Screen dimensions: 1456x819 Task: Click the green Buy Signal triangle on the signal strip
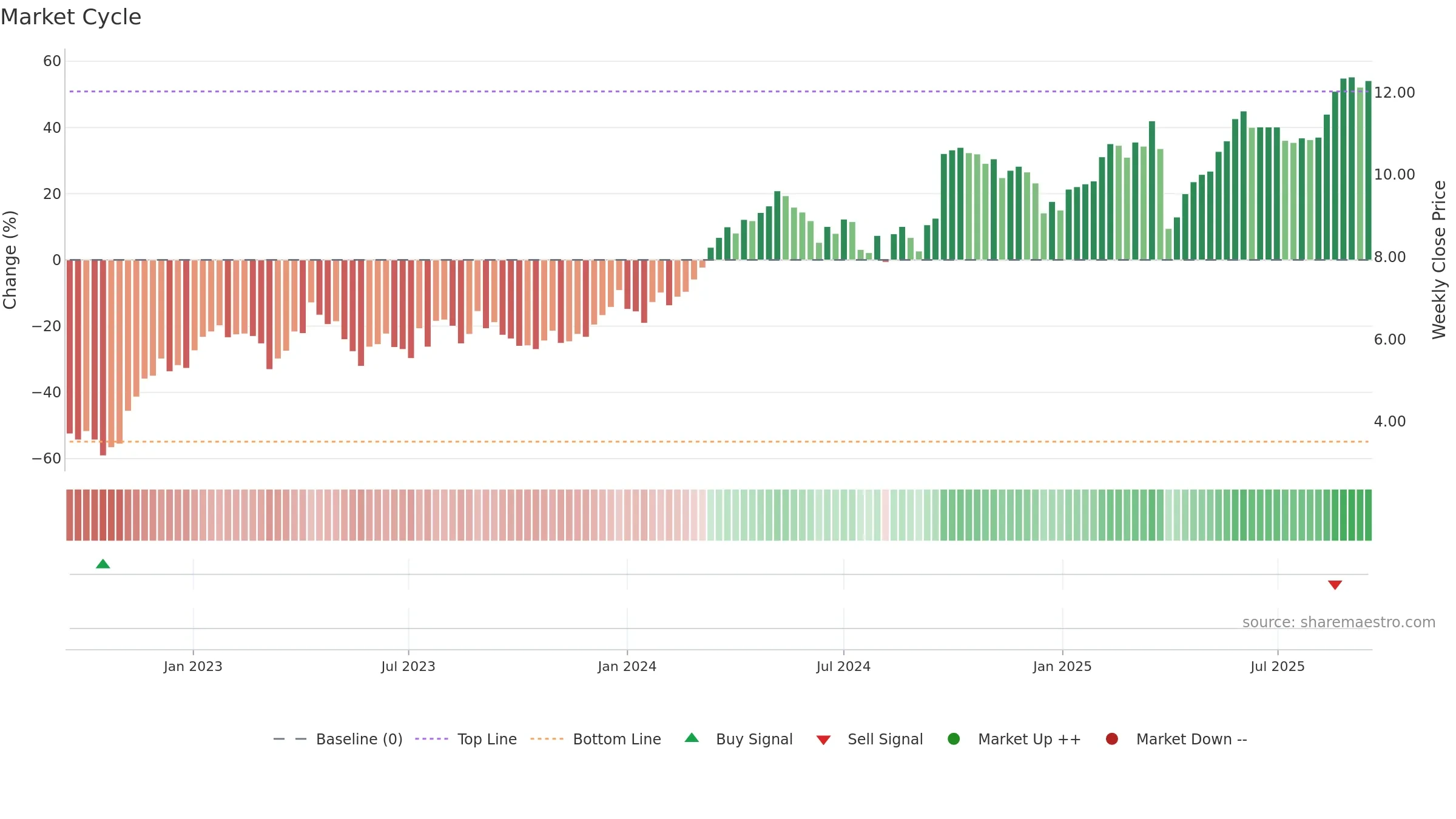pos(103,564)
